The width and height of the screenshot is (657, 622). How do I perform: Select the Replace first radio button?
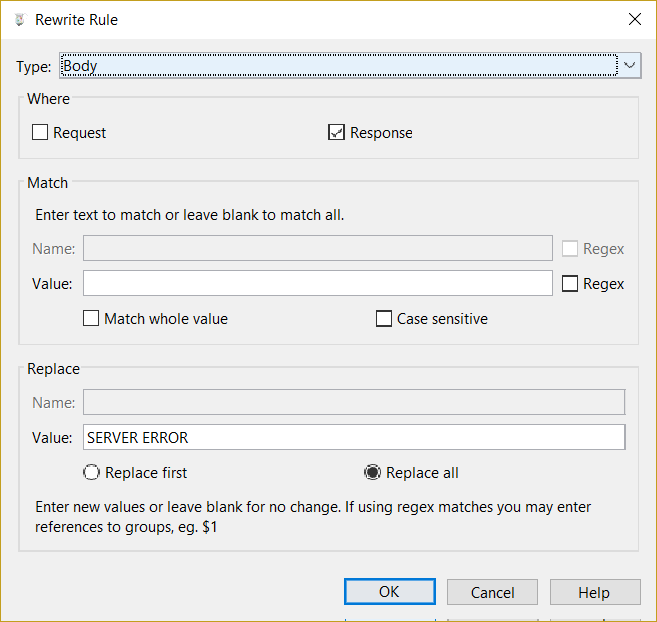coord(92,473)
